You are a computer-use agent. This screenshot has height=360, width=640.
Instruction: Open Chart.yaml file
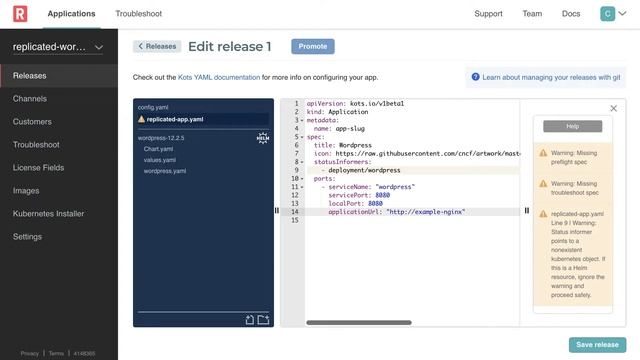(158, 149)
